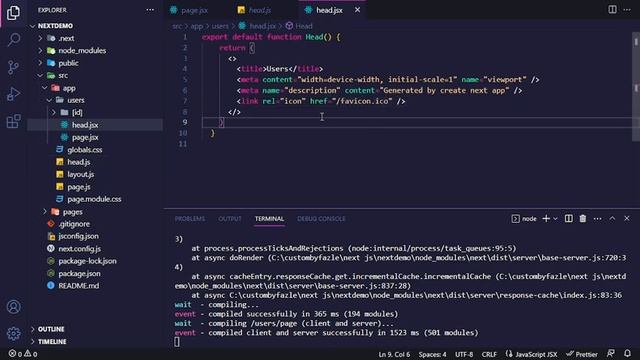Open page.module.css file

pyautogui.click(x=94, y=199)
